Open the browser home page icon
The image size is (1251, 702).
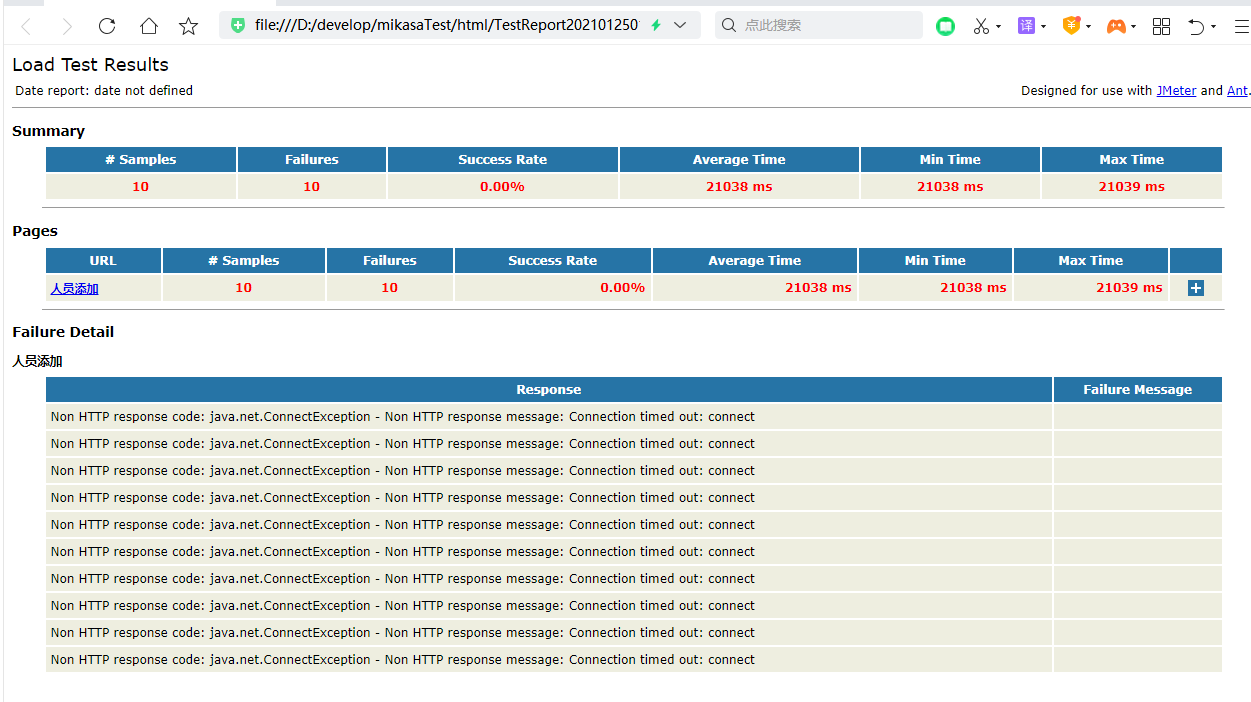tap(148, 26)
